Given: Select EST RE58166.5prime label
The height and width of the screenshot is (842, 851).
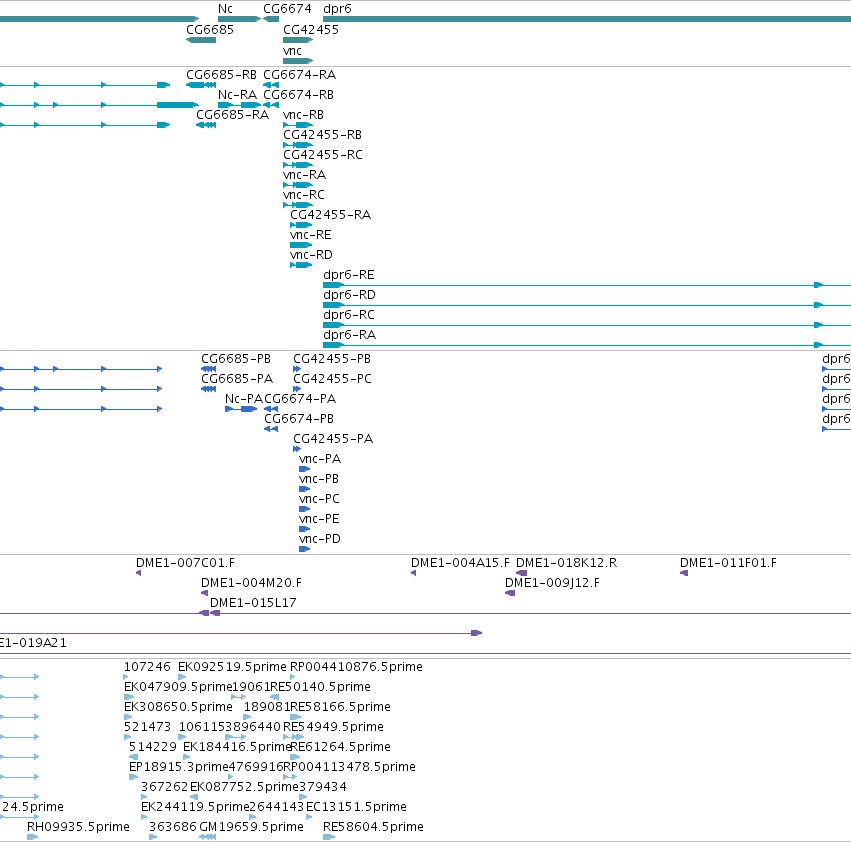Looking at the screenshot, I should [340, 707].
